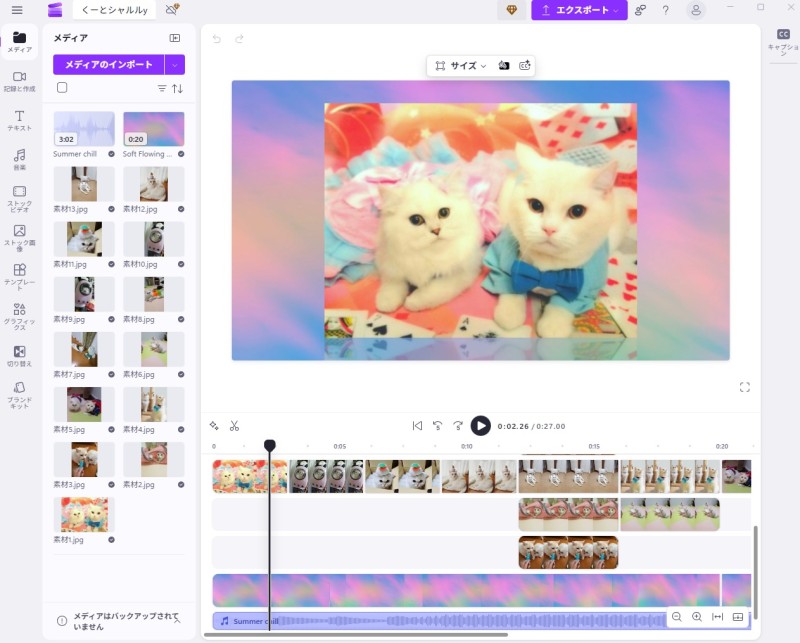Open the サイズ aspect ratio dropdown
Viewport: 800px width, 643px height.
coord(461,65)
